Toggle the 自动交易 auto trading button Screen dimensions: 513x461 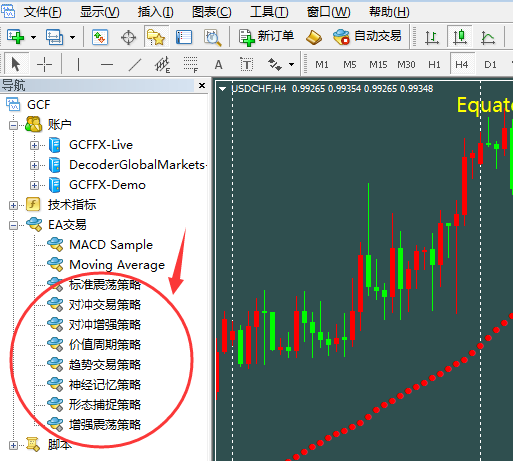[x=368, y=36]
